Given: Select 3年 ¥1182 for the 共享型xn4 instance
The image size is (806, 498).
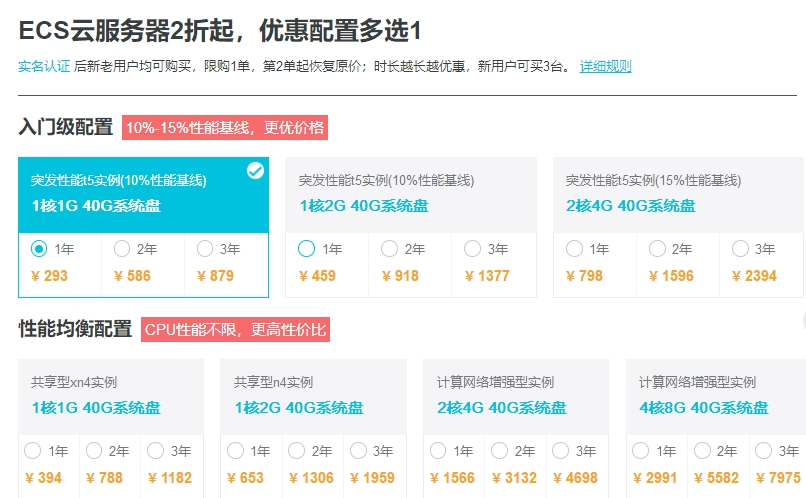Looking at the screenshot, I should [155, 451].
